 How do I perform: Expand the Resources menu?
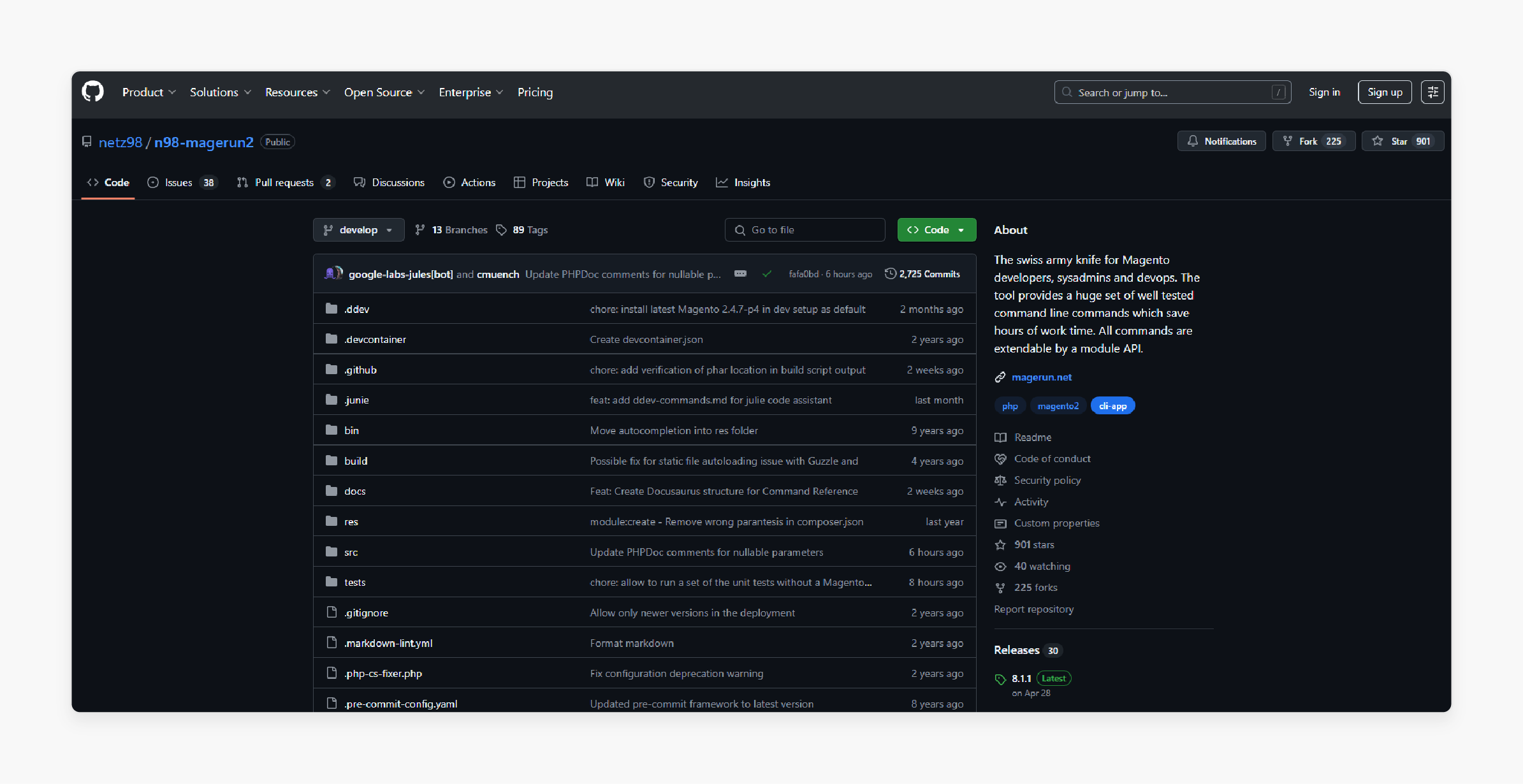pyautogui.click(x=297, y=92)
